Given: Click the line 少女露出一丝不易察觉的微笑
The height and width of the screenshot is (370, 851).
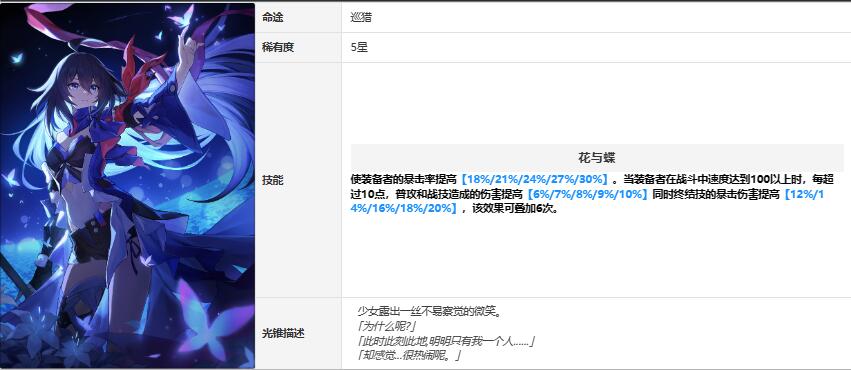Looking at the screenshot, I should click(x=432, y=312).
